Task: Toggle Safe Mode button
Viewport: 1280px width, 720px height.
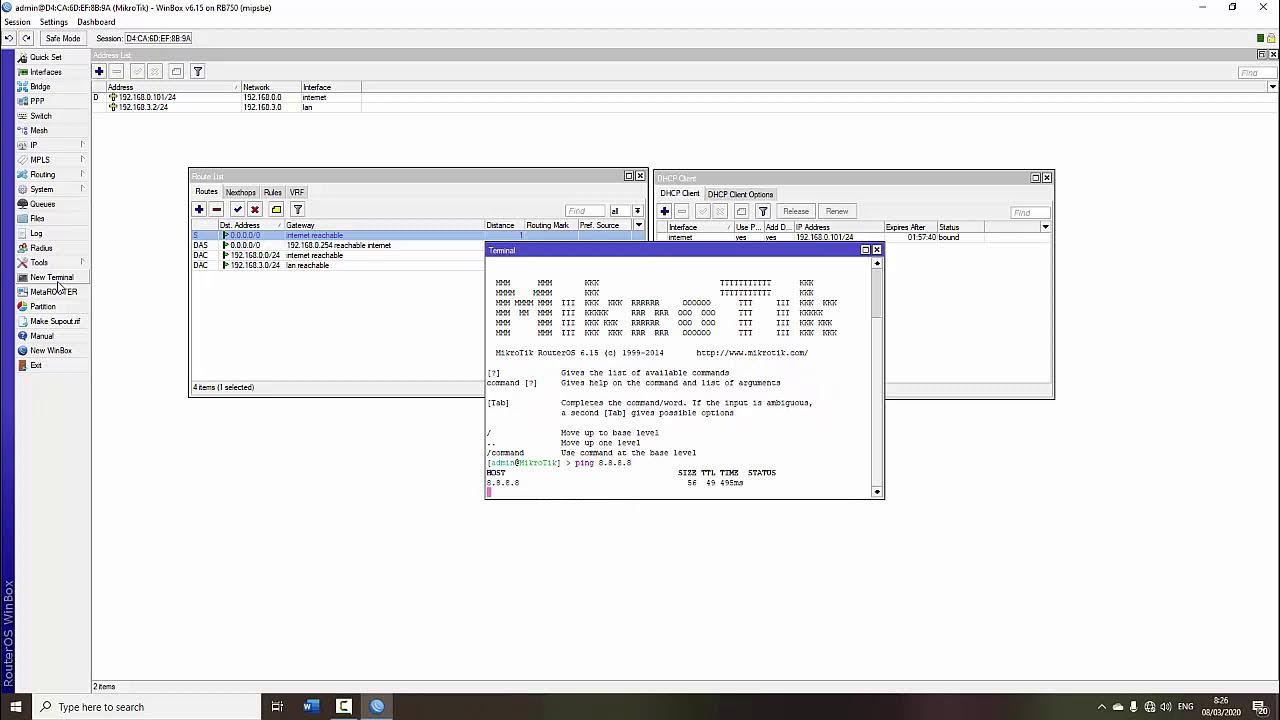Action: pos(62,38)
